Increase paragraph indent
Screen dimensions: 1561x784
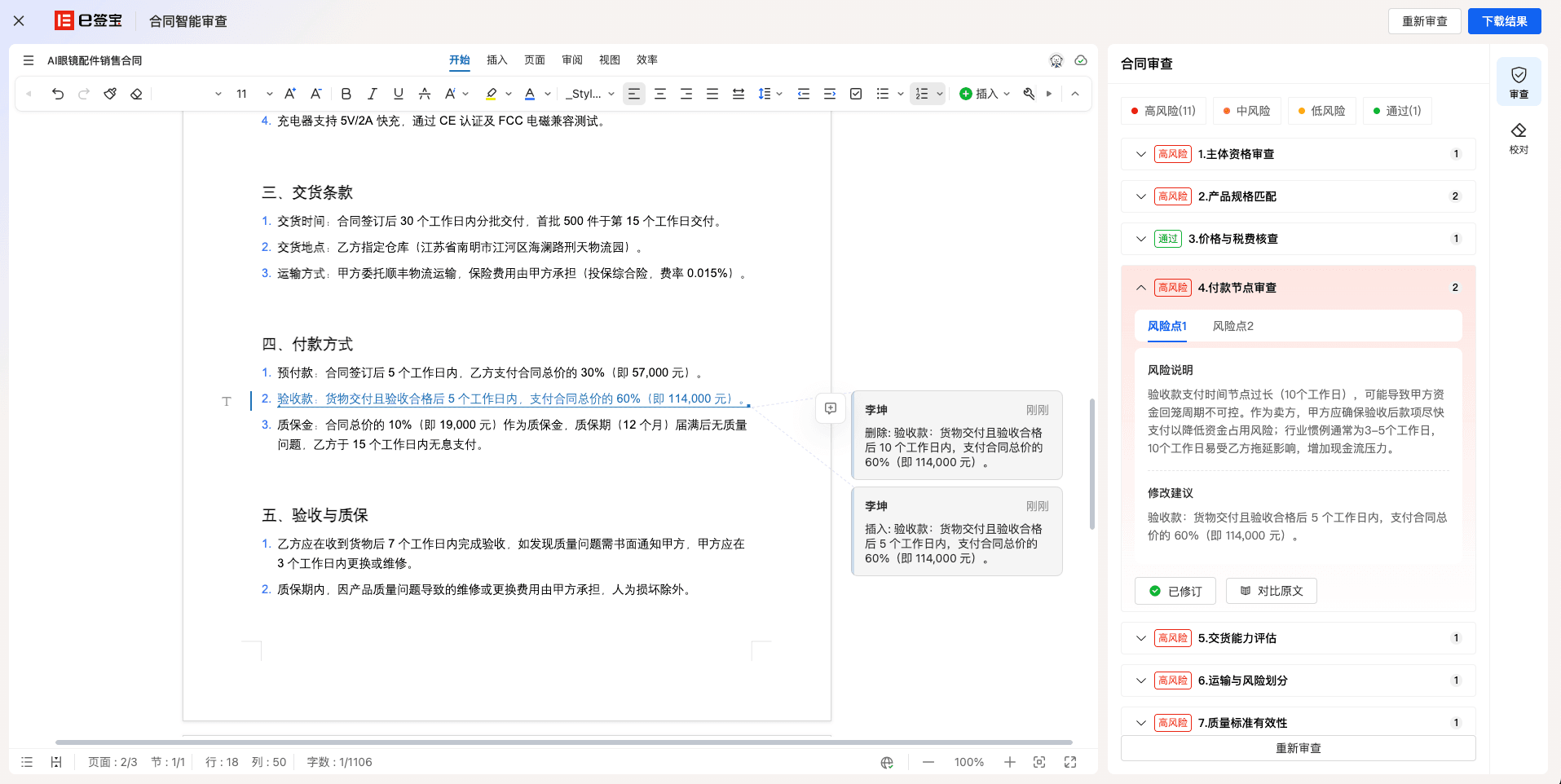pos(830,94)
